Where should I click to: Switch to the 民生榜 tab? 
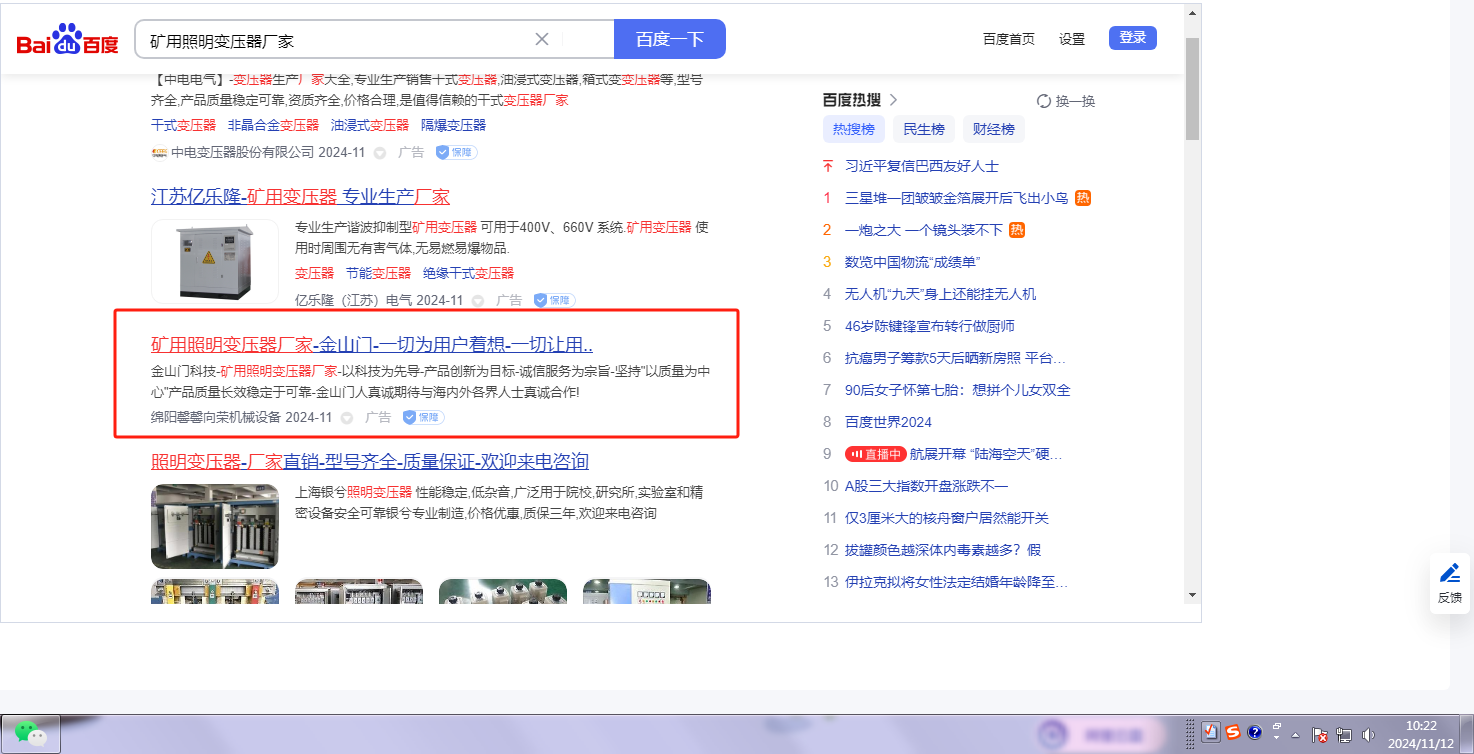(x=923, y=129)
